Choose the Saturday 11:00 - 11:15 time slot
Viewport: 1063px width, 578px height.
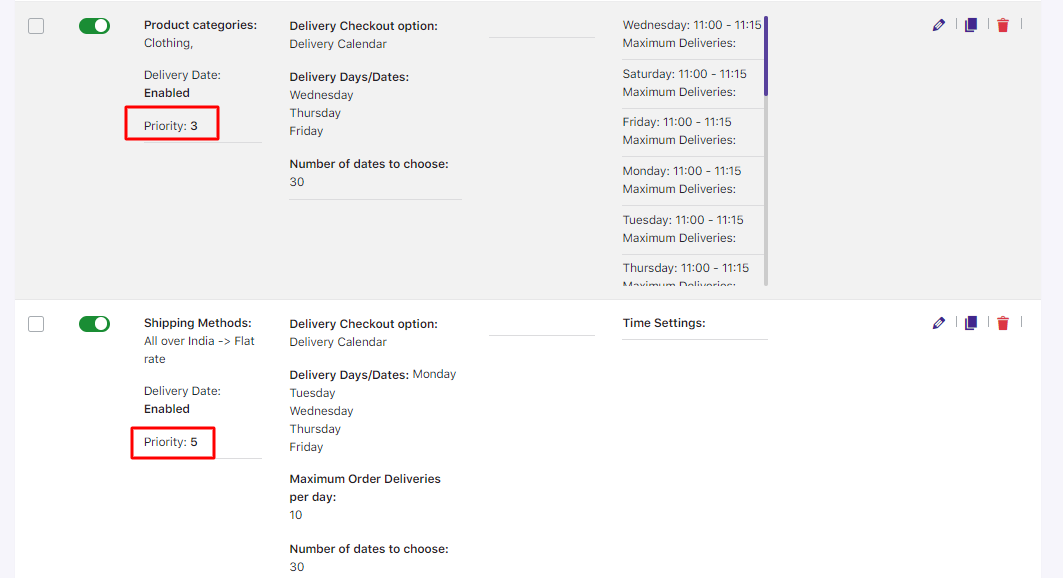[x=684, y=74]
